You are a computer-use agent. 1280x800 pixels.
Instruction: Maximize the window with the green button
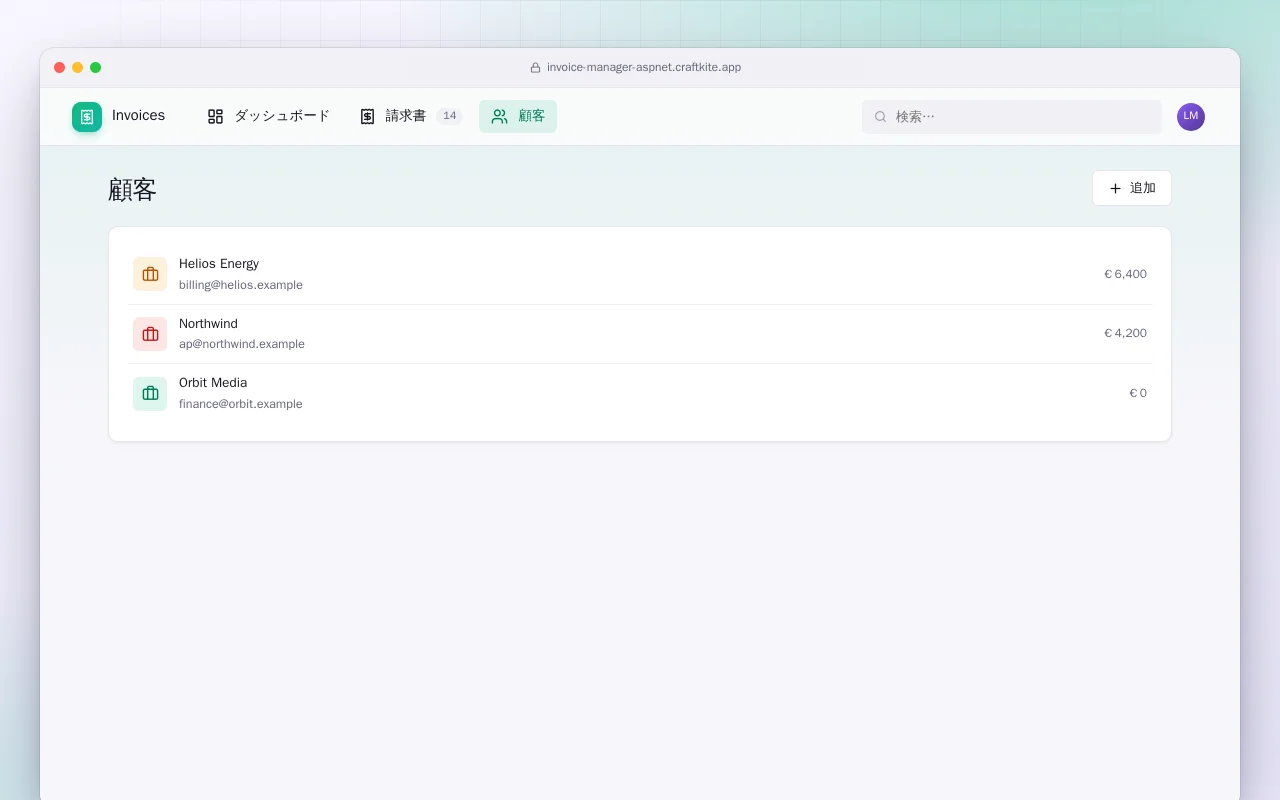coord(96,68)
